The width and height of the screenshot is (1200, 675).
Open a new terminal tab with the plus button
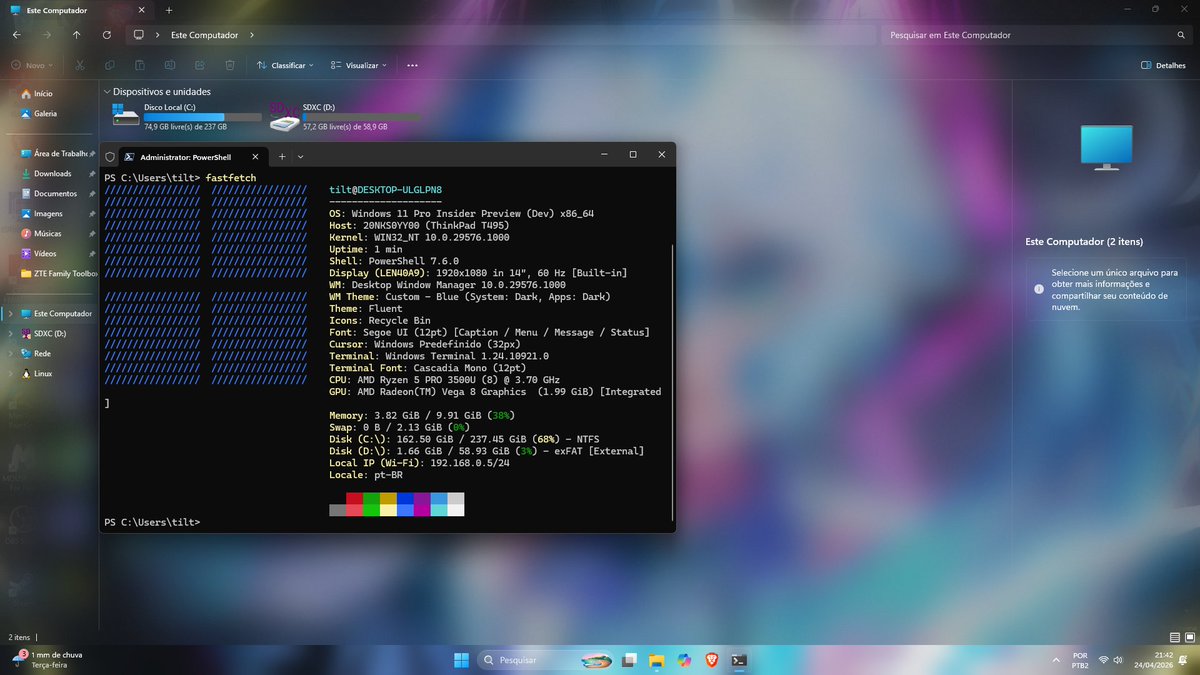tap(281, 156)
